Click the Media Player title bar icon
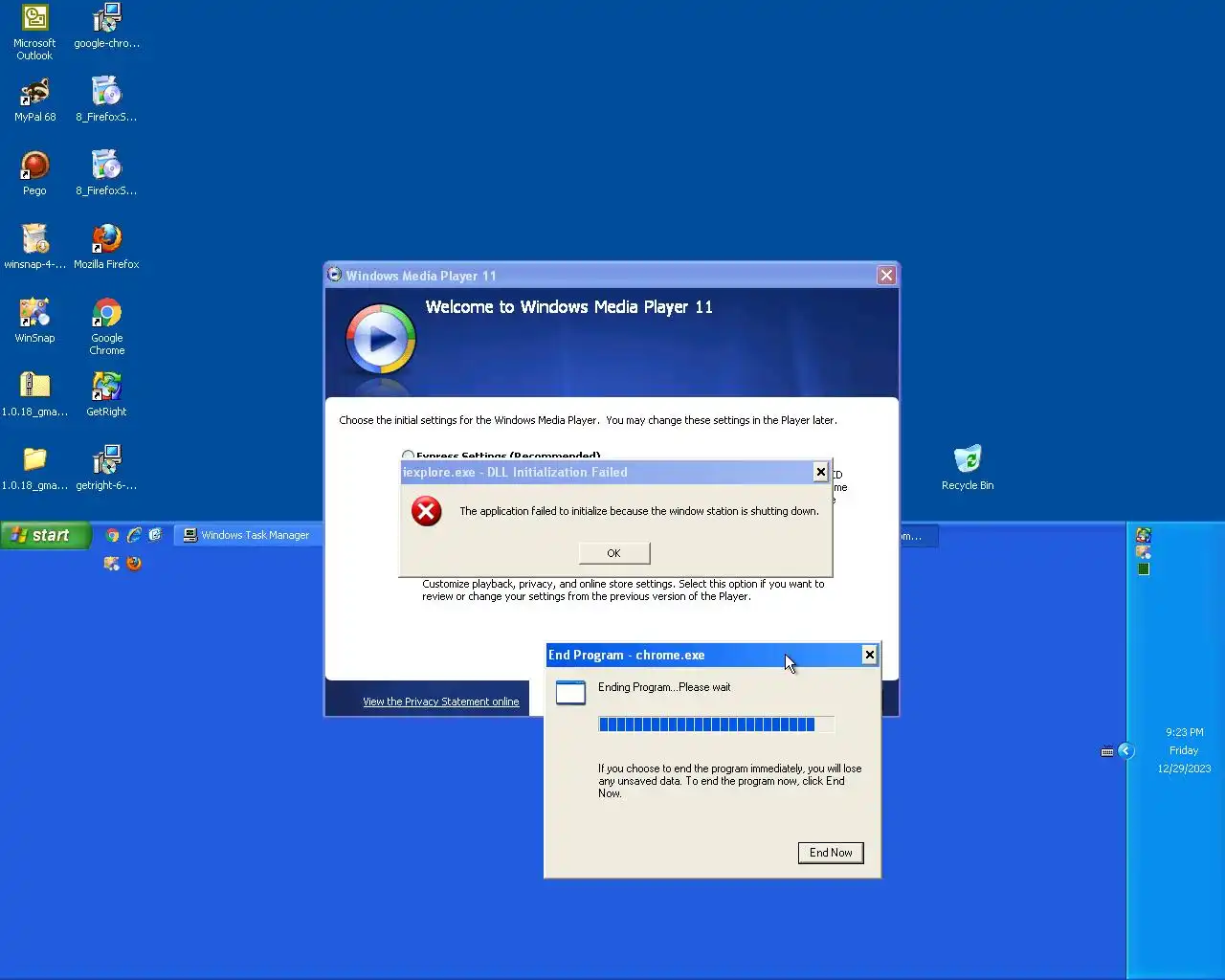 (x=335, y=275)
